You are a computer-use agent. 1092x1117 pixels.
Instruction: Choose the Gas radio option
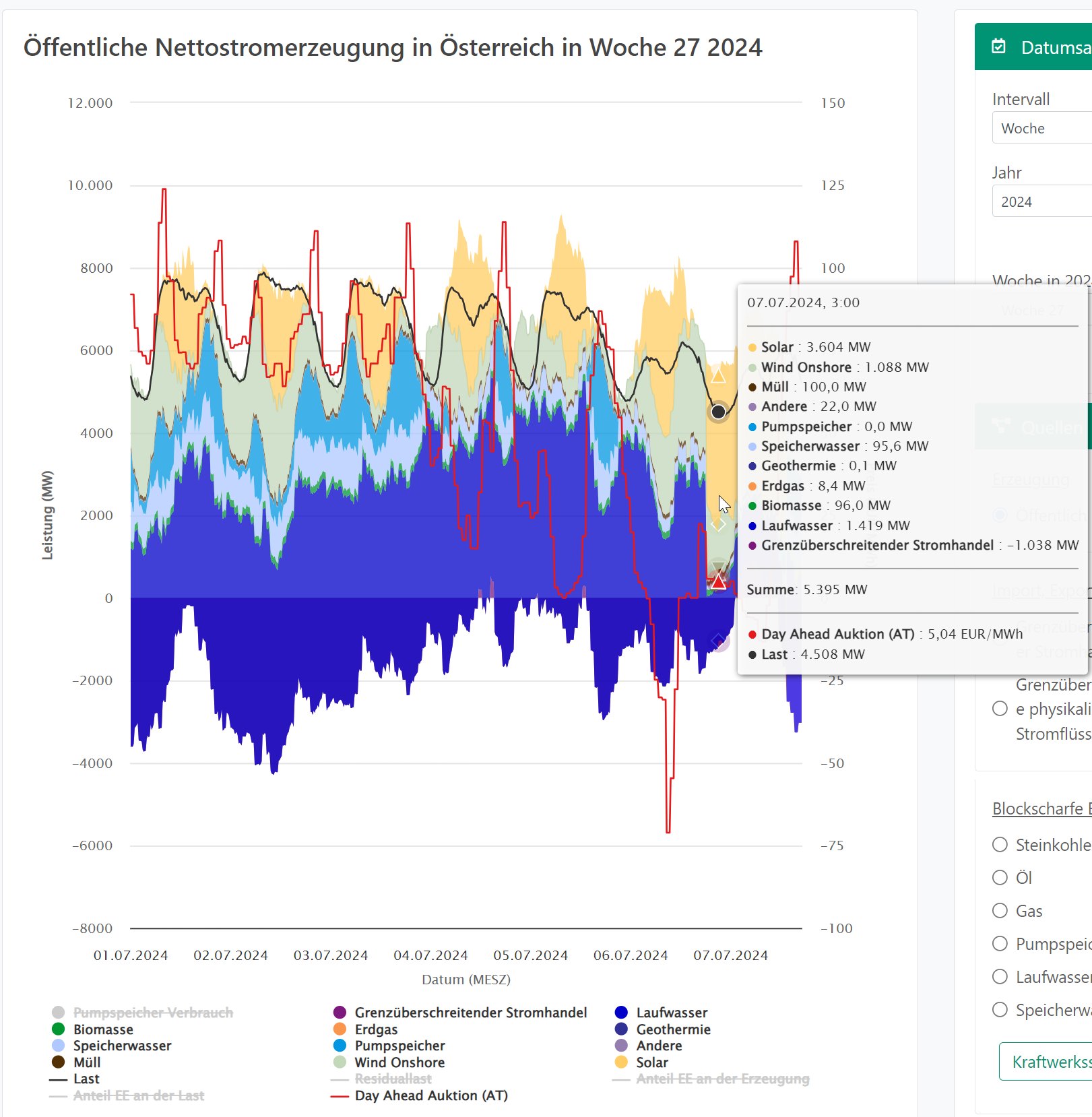click(x=1000, y=911)
